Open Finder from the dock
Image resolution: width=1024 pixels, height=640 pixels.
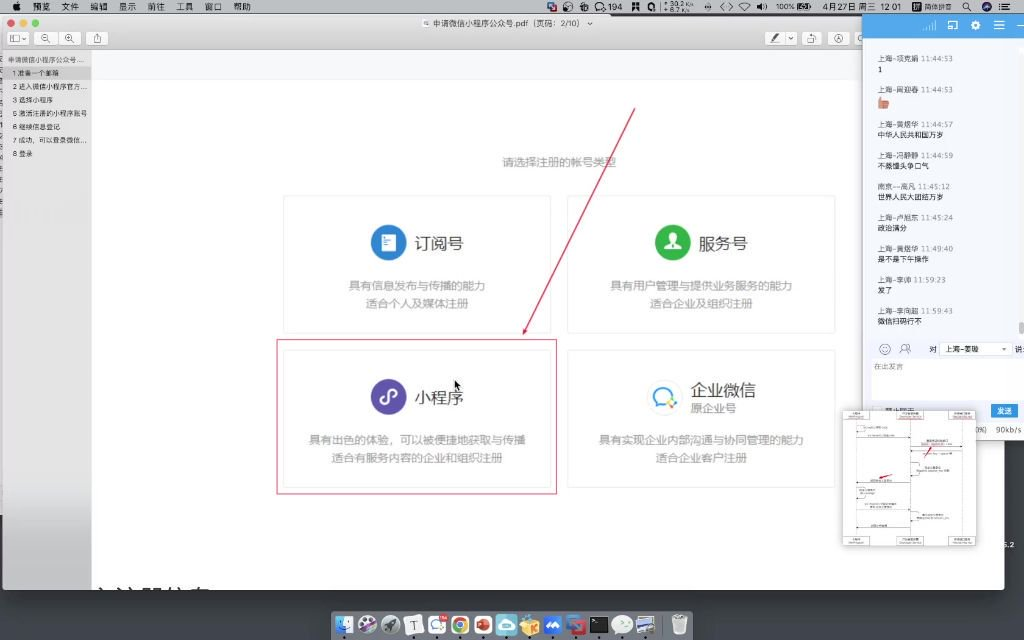click(x=344, y=625)
